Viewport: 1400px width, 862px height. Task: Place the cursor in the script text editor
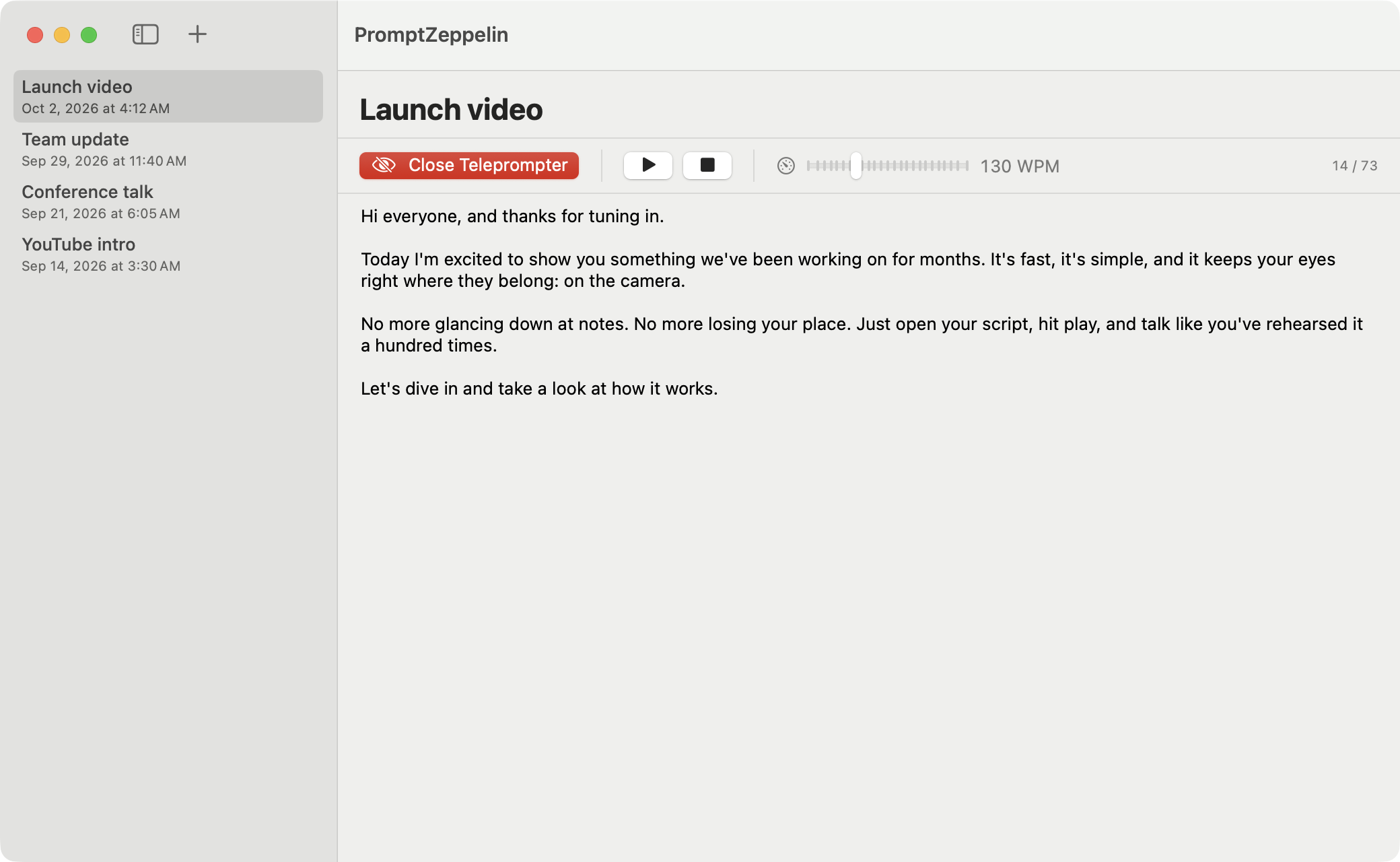pos(868,525)
